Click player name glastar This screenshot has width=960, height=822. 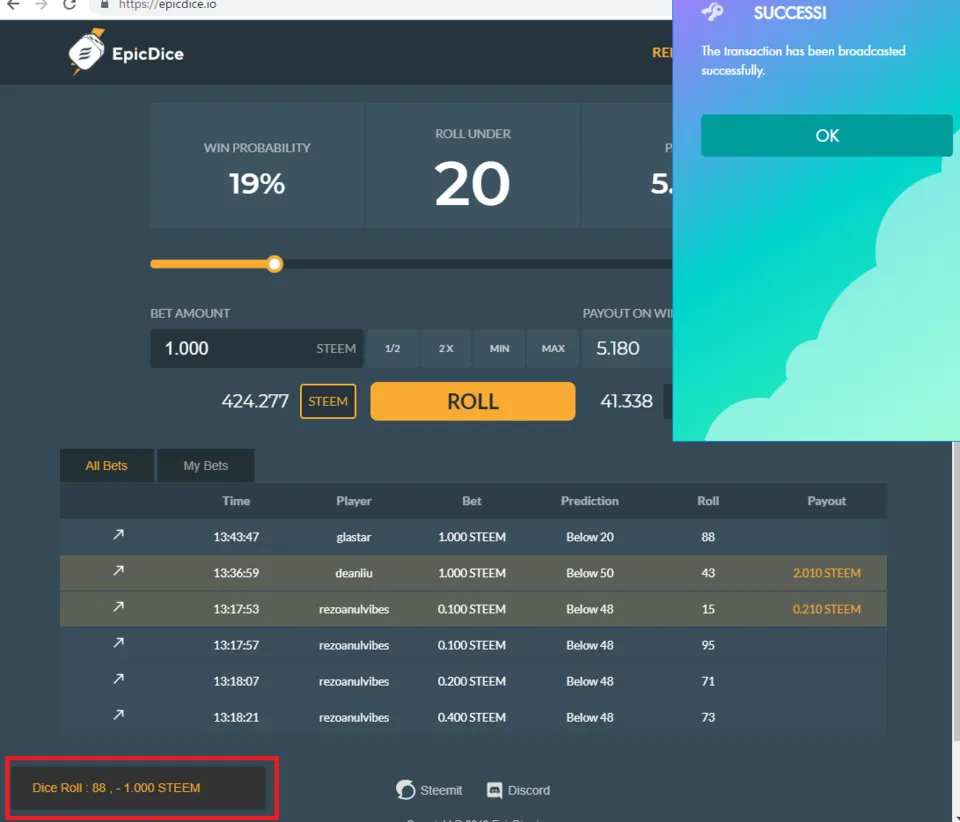coord(354,537)
